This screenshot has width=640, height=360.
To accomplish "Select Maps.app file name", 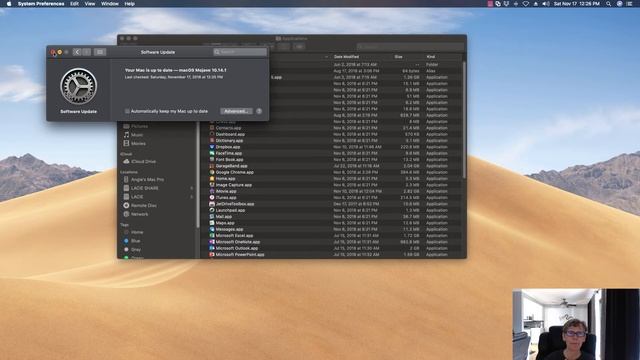I will (x=225, y=223).
